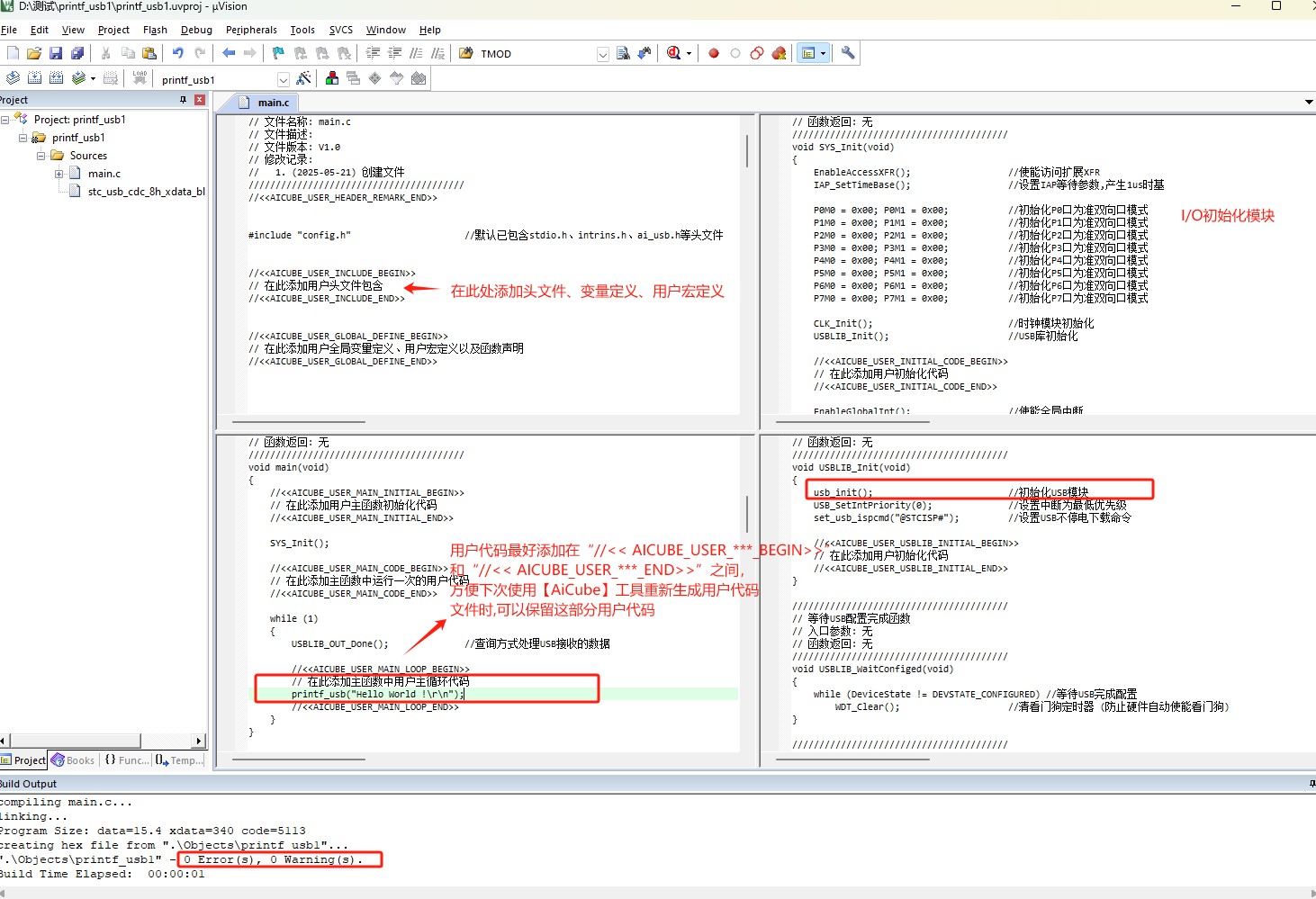The image size is (1316, 899).
Task: Switch to the Templates tab in the Project panel
Action: click(x=179, y=760)
